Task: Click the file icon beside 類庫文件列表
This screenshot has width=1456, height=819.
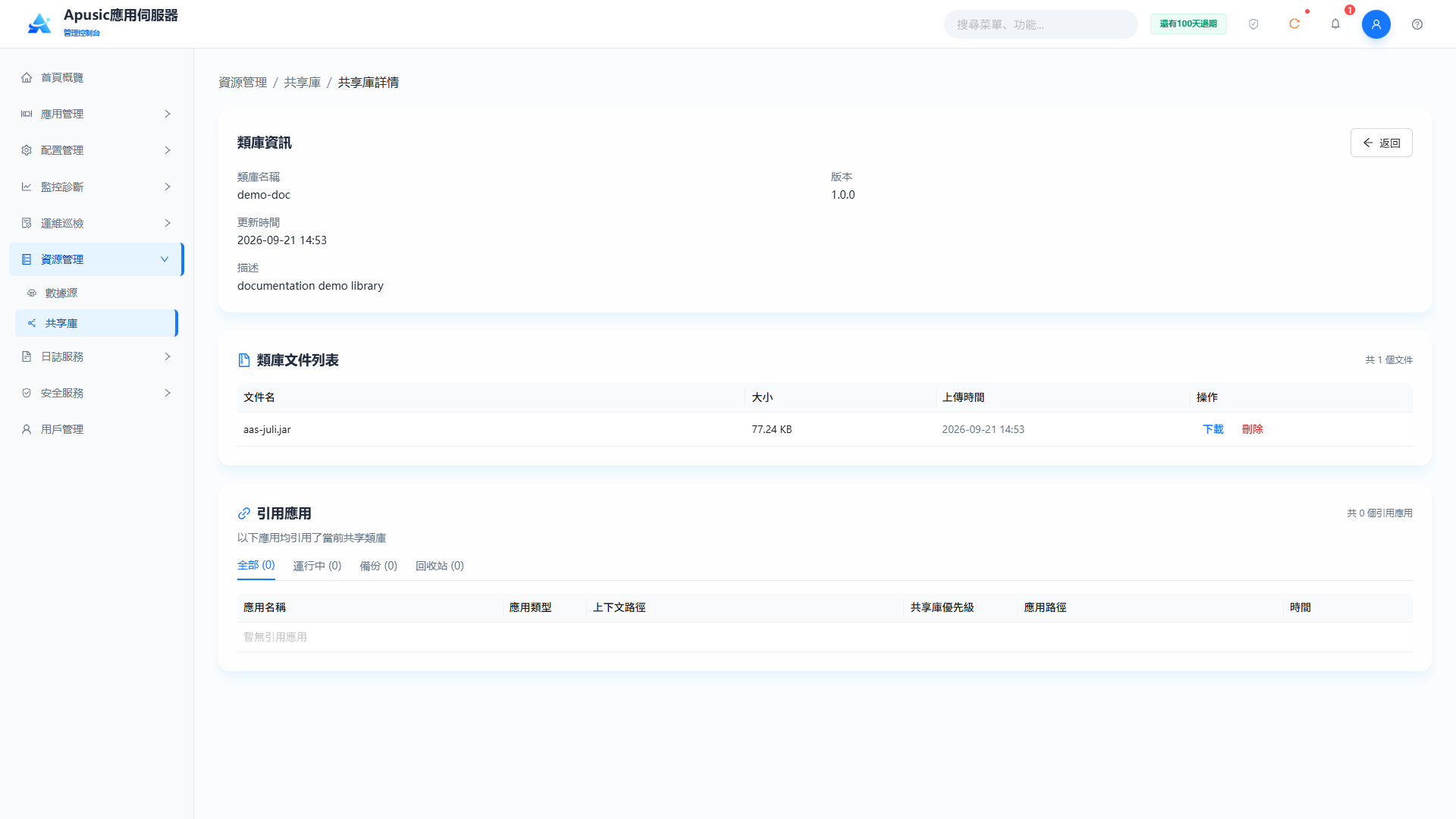Action: click(244, 360)
